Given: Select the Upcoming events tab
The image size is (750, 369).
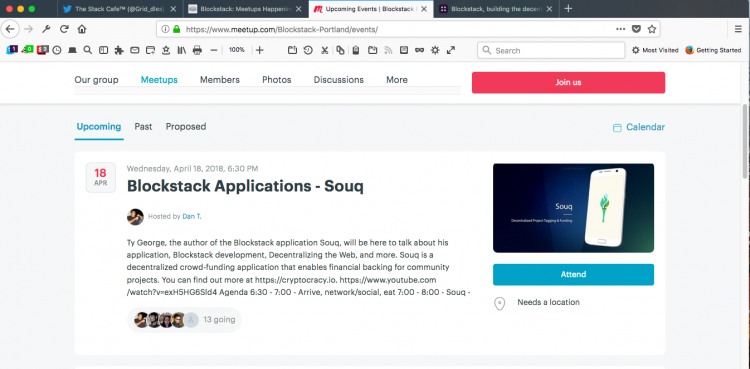Looking at the screenshot, I should point(99,127).
